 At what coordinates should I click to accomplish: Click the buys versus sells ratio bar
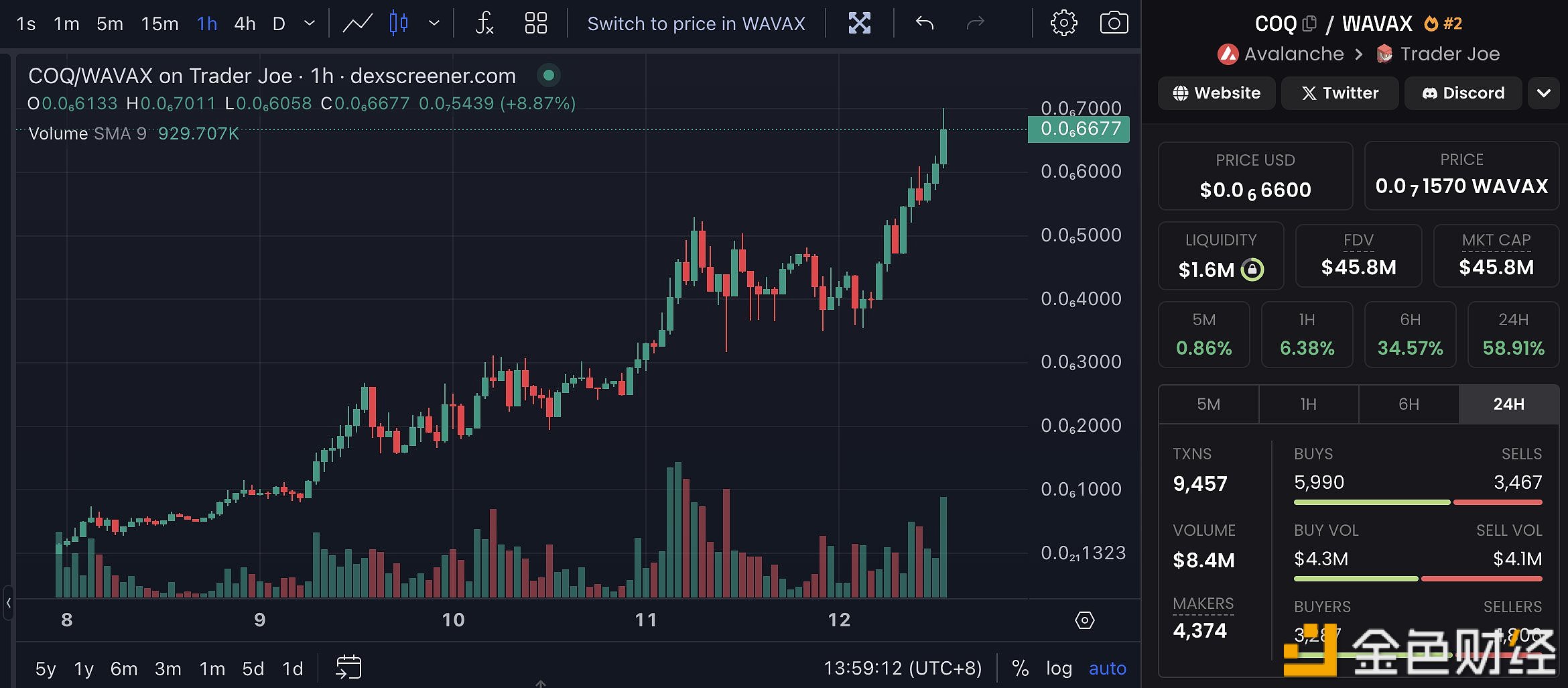(x=1418, y=502)
